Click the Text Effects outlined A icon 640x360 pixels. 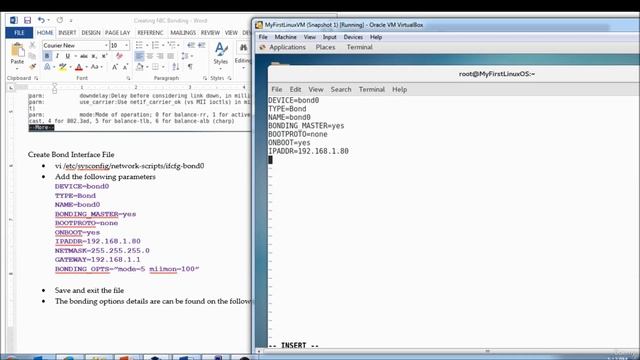pyautogui.click(x=47, y=67)
